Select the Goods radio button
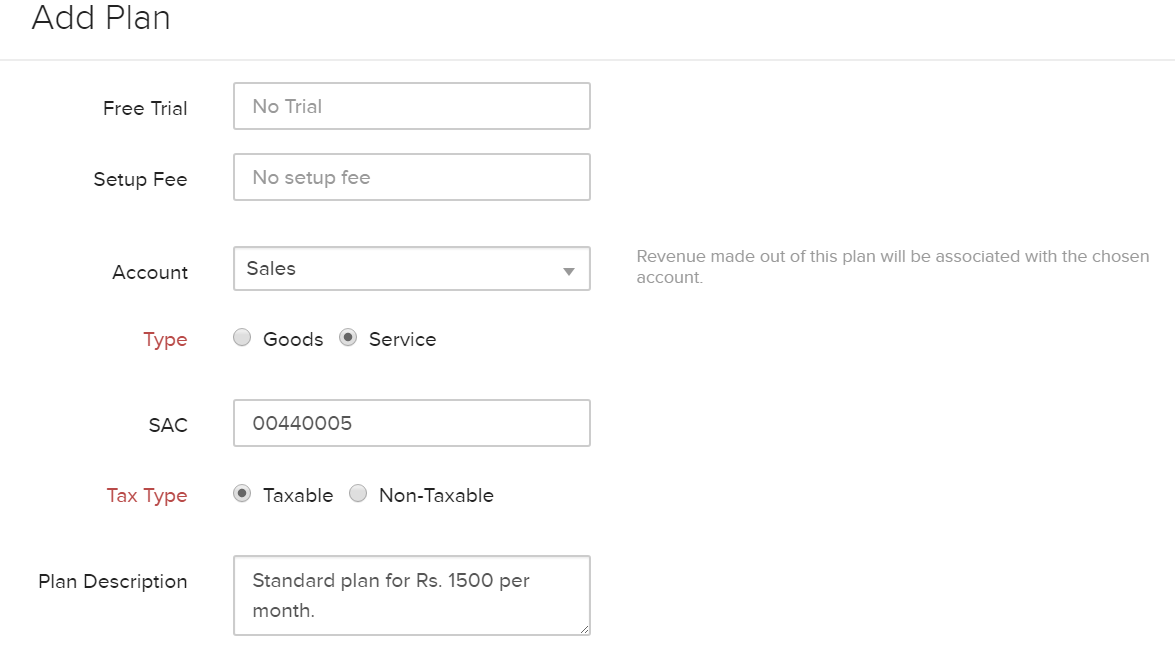 point(242,338)
